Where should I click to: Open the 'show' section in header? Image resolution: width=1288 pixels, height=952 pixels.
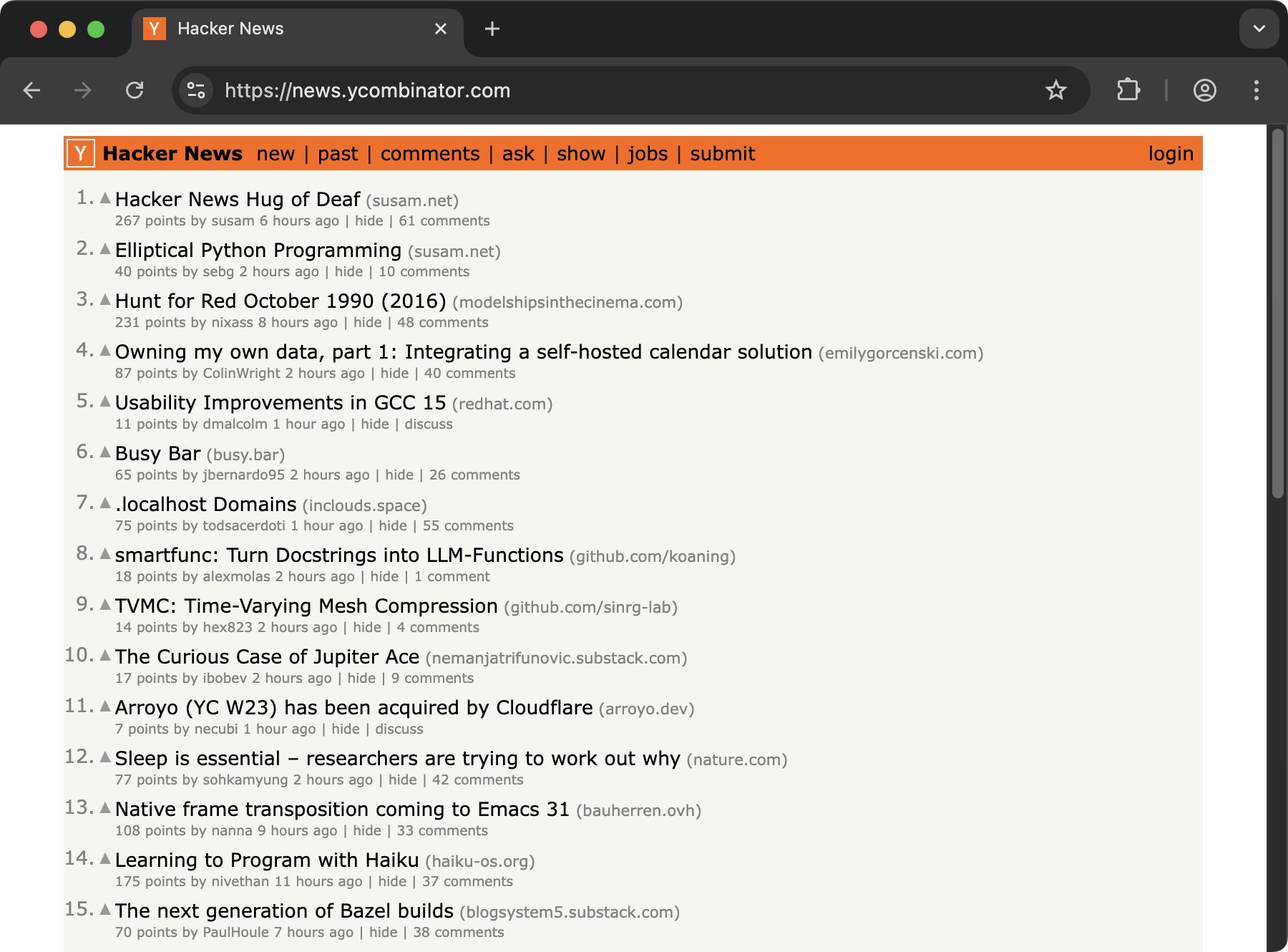pos(581,154)
